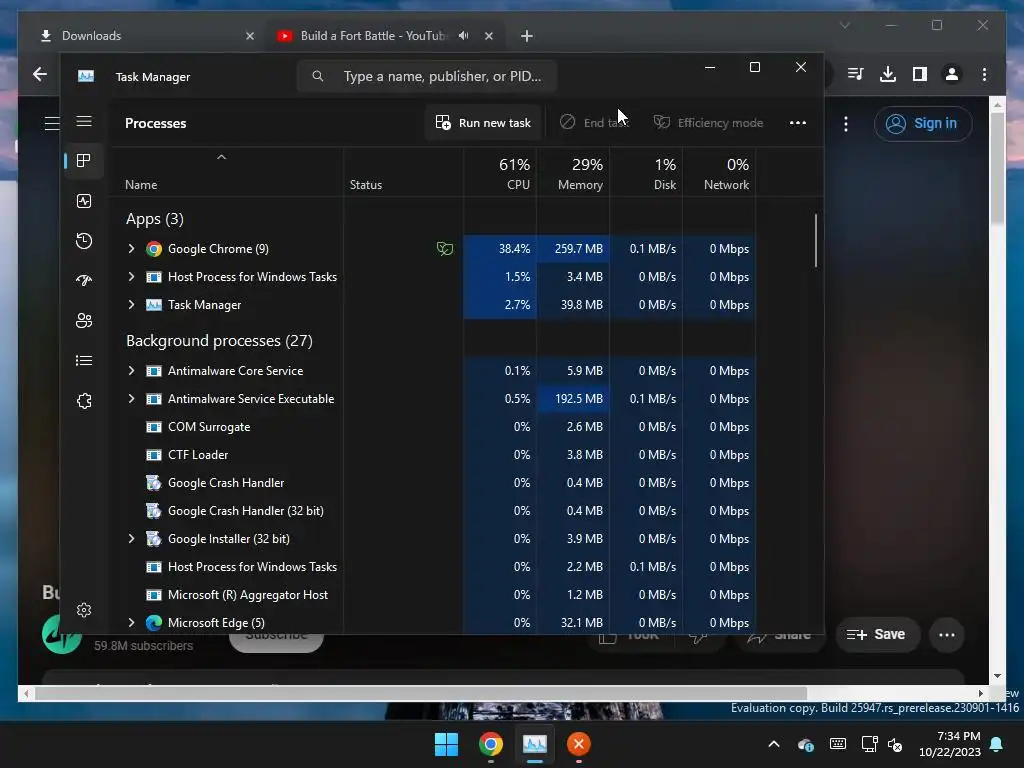Open the Details page icon
This screenshot has width=1024, height=768.
pyautogui.click(x=84, y=360)
